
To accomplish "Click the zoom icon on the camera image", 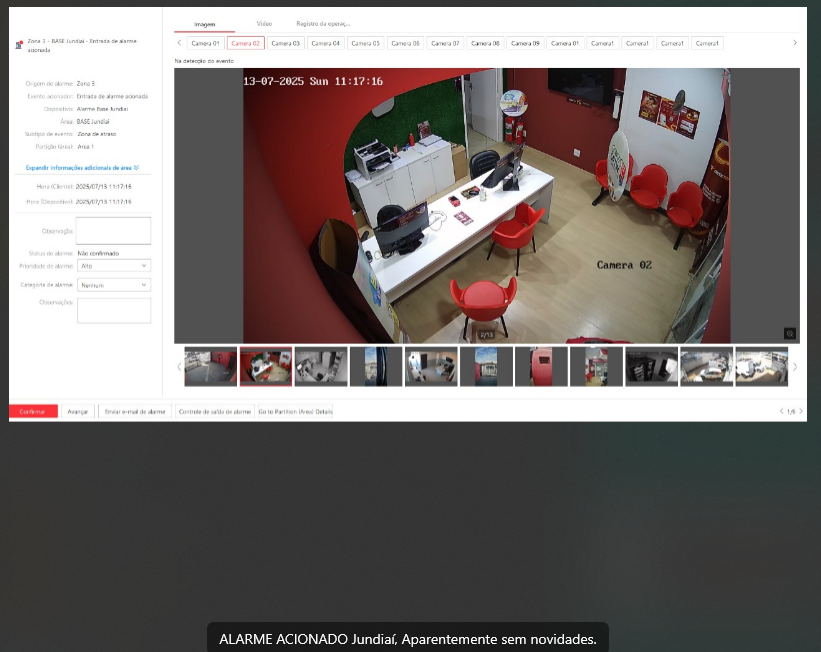I will pyautogui.click(x=789, y=334).
